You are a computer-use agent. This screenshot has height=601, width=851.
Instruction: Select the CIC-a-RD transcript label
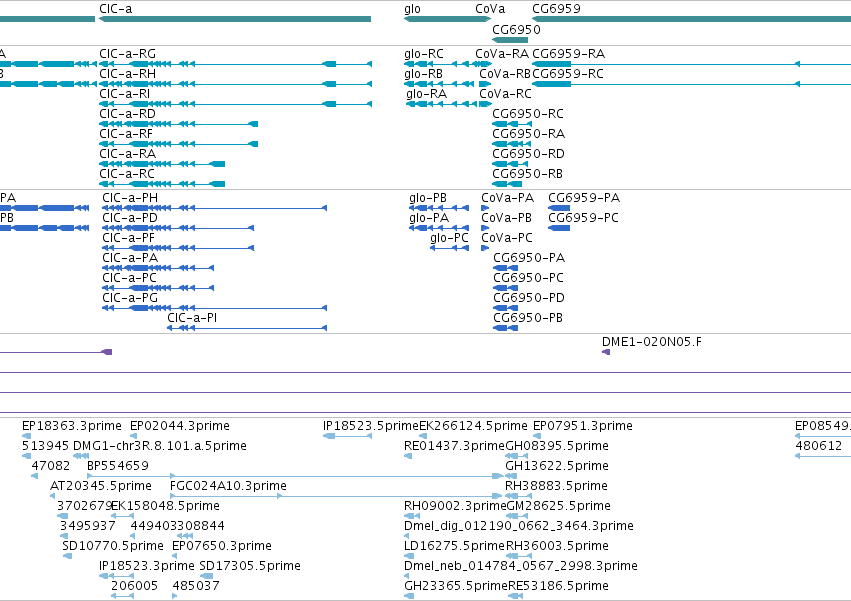128,114
